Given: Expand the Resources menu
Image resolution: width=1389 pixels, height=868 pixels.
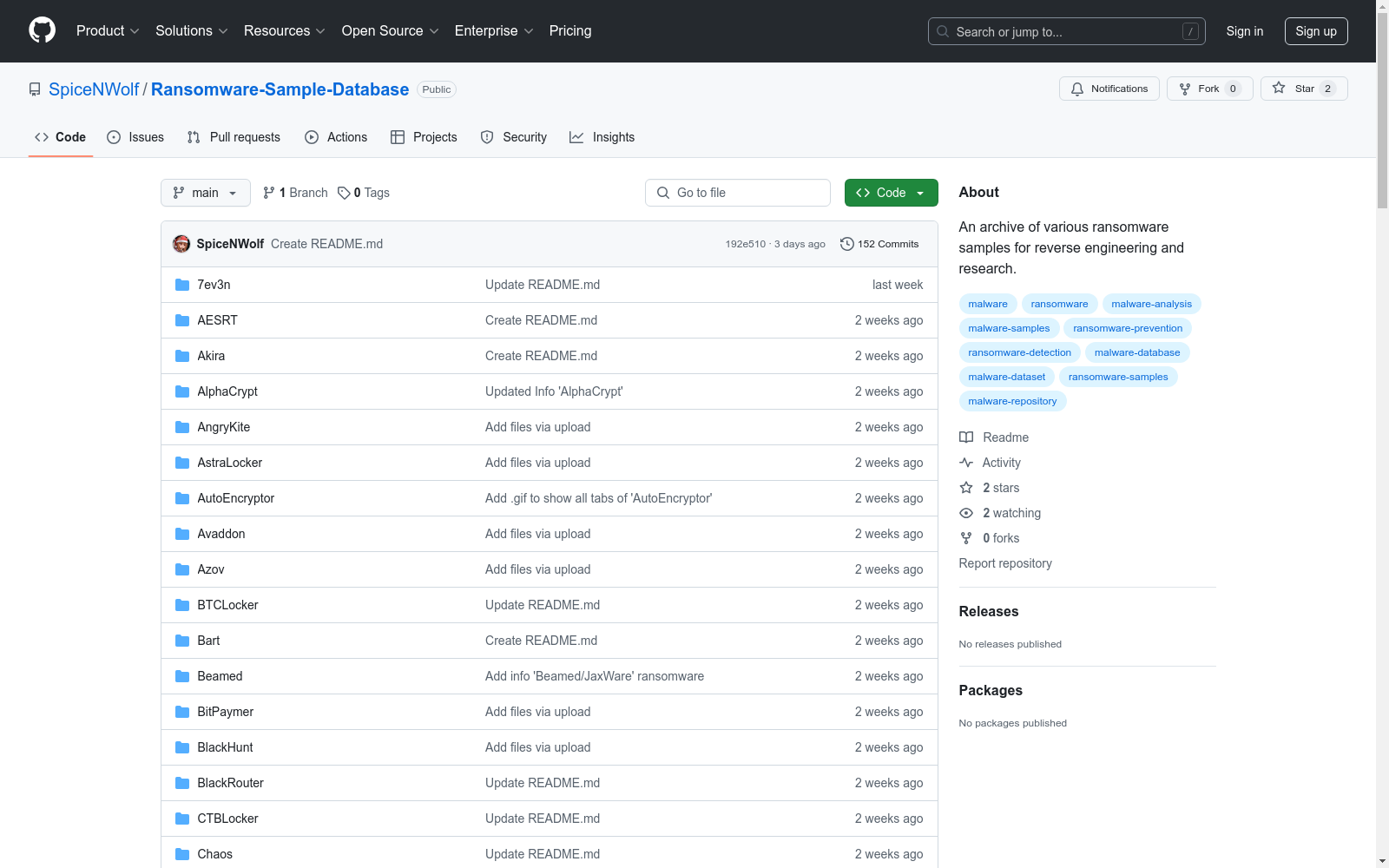Looking at the screenshot, I should 285,30.
